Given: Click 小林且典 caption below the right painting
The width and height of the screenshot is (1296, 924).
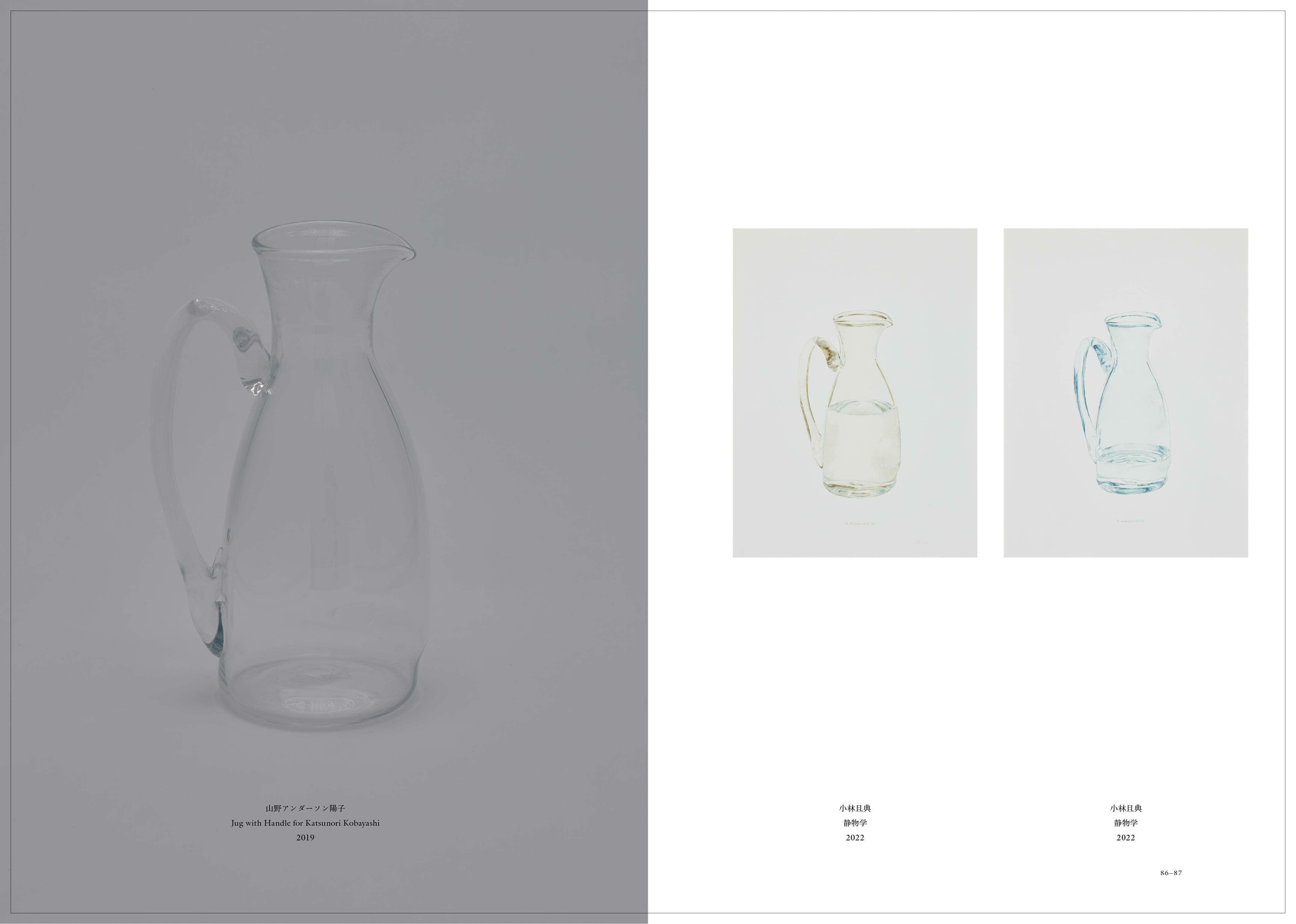Looking at the screenshot, I should (1126, 808).
